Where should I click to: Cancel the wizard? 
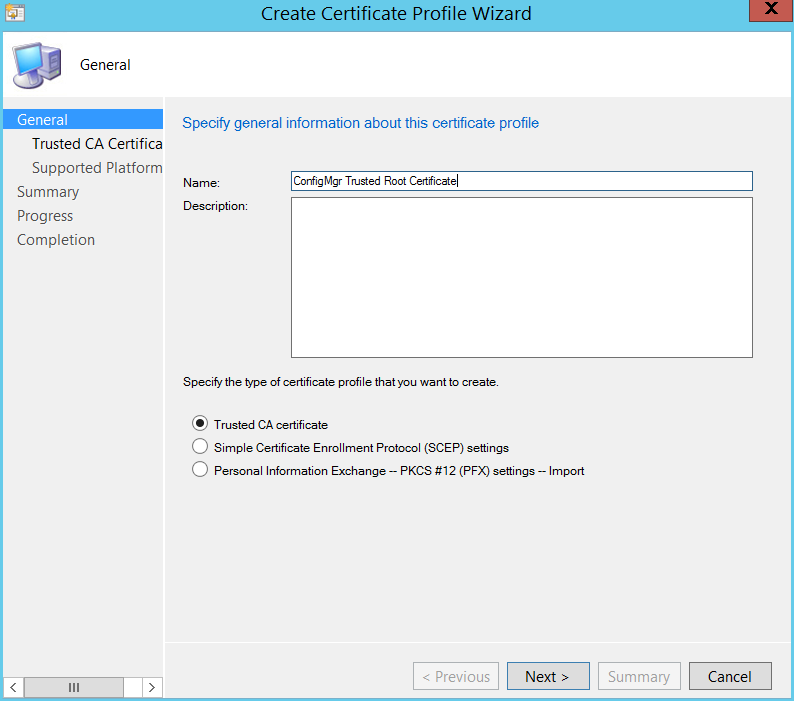coord(730,676)
